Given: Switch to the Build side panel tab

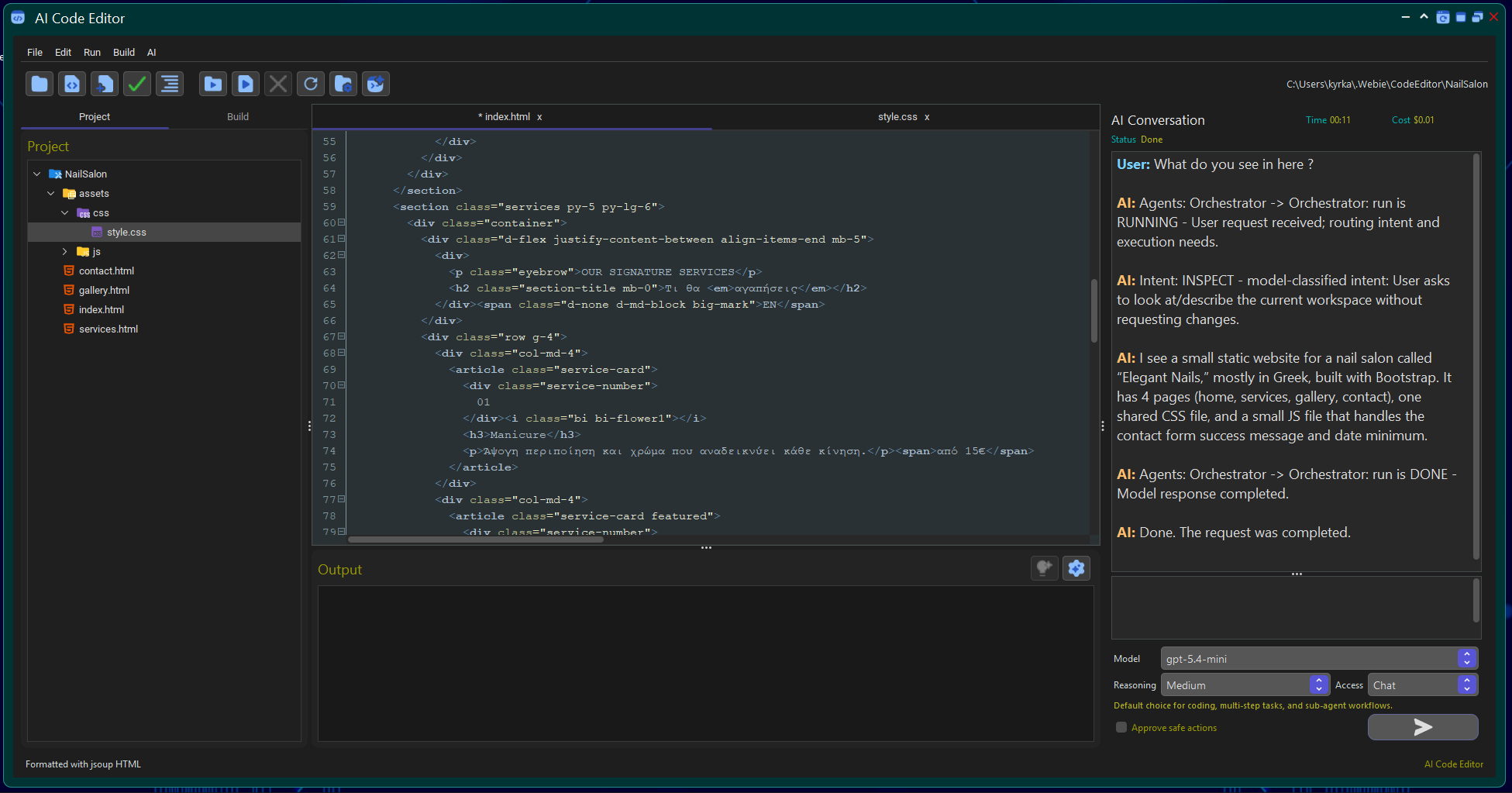Looking at the screenshot, I should click(238, 117).
